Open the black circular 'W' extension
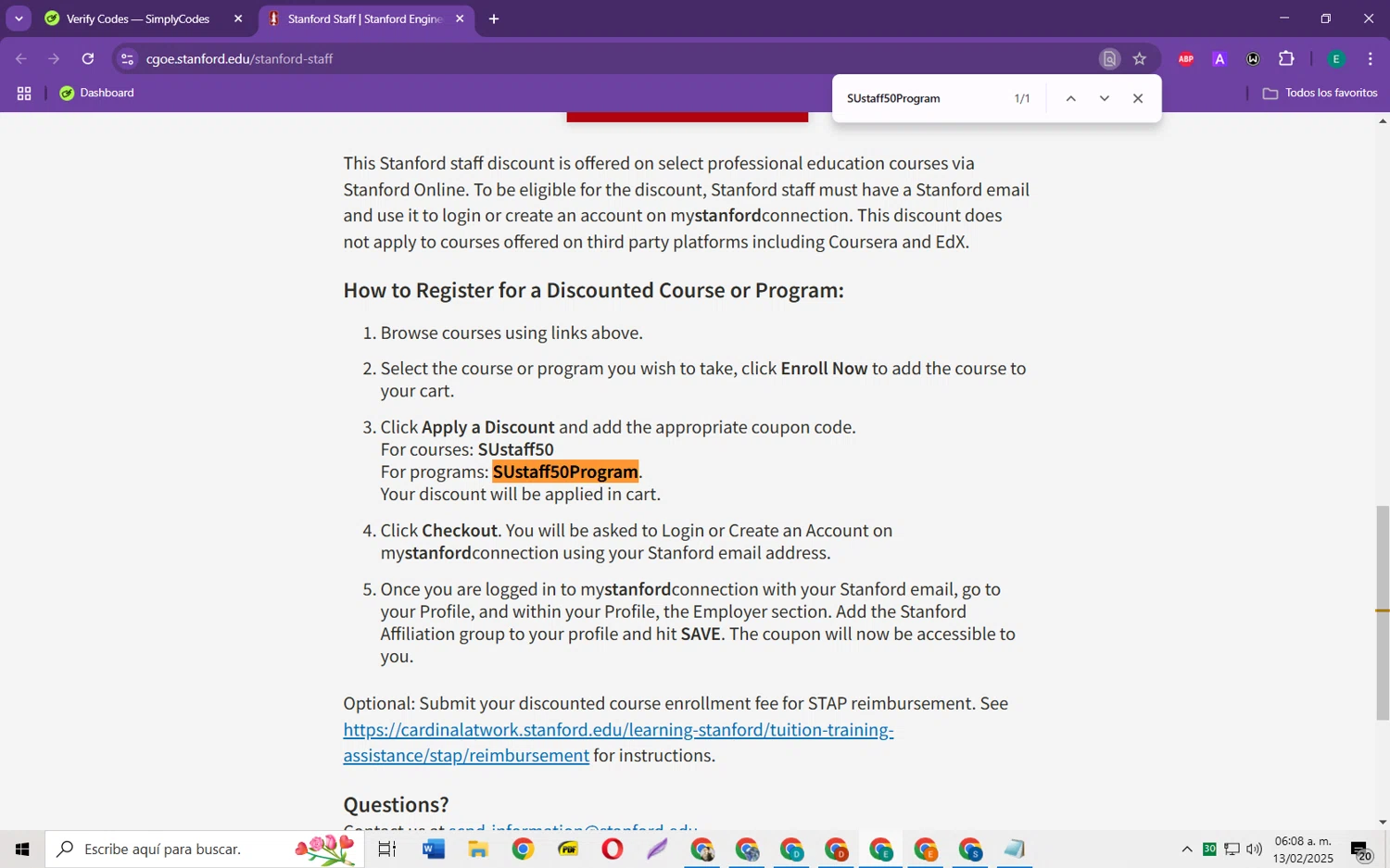1390x868 pixels. [1253, 58]
